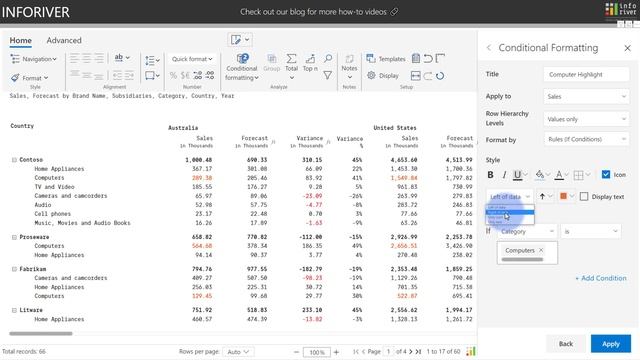Screen dimensions: 640x360
Task: Click the increase decimal places icon
Action: [x=198, y=76]
